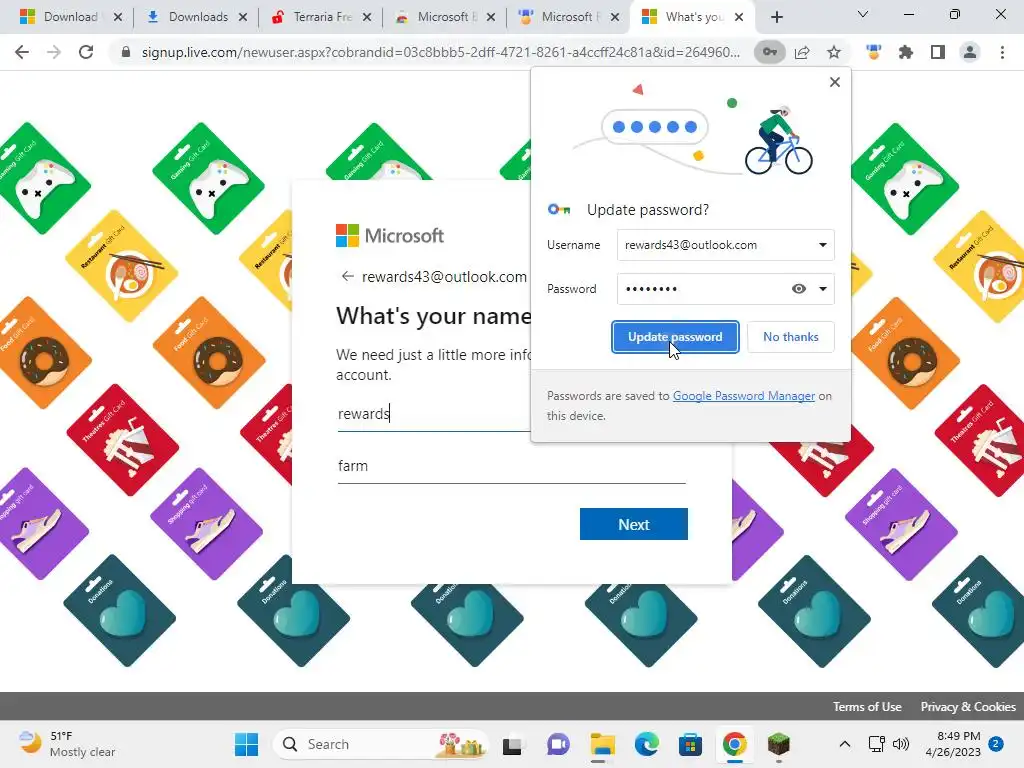Open the clock showing 8:49 PM
Viewport: 1024px width, 768px height.
(953, 744)
